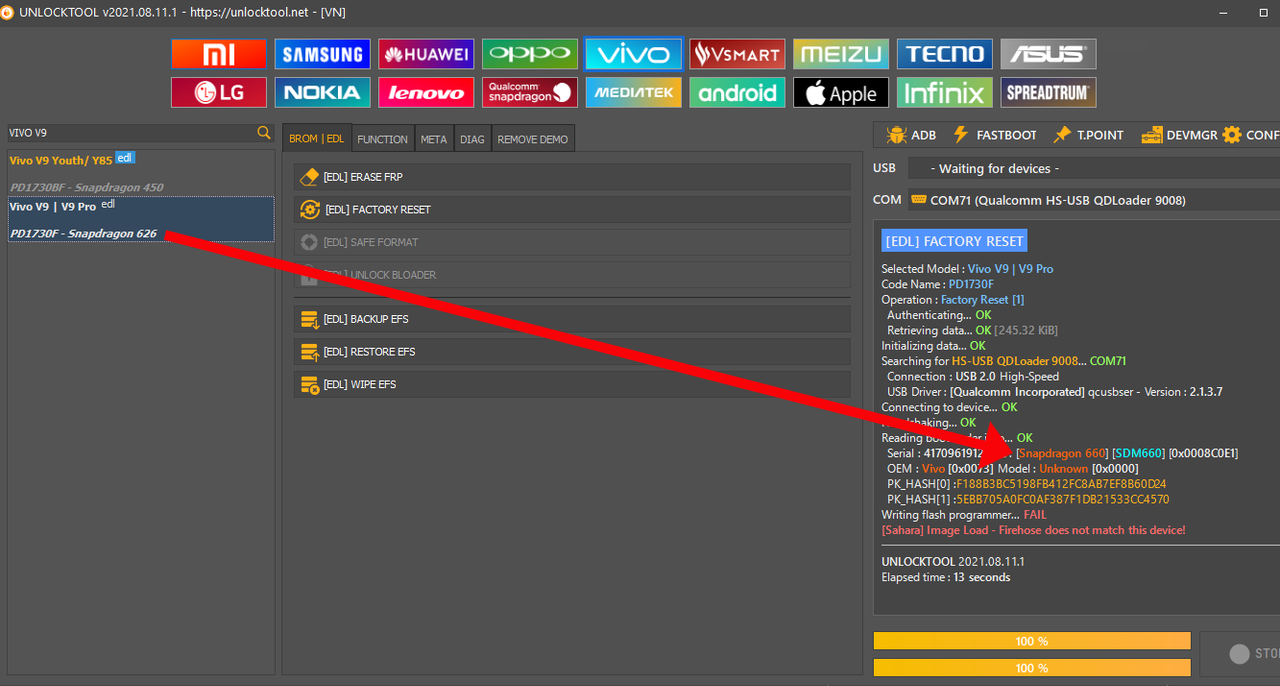The height and width of the screenshot is (686, 1280).
Task: Click the [EDL] SAFE FORMAT button
Action: click(572, 242)
